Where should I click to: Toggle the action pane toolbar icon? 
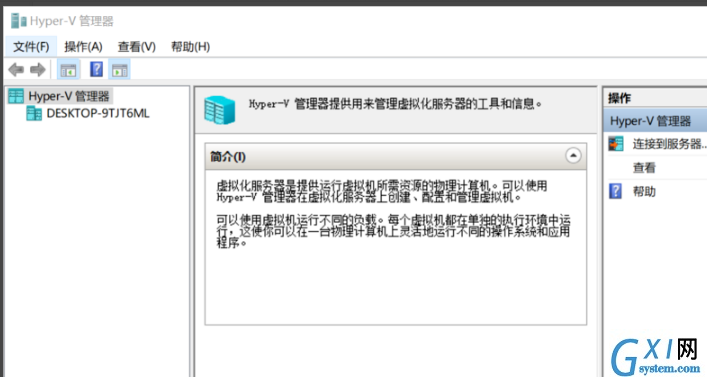119,70
